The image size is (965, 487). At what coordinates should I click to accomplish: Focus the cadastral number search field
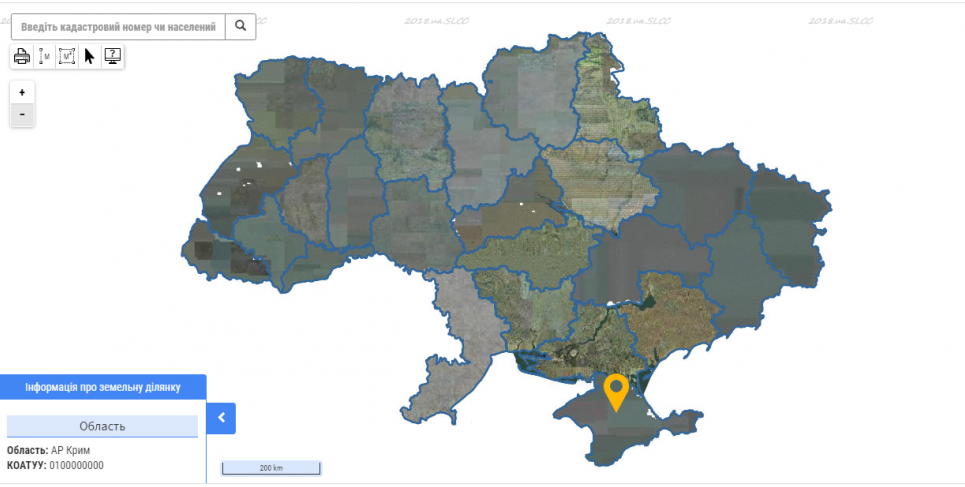tap(118, 27)
